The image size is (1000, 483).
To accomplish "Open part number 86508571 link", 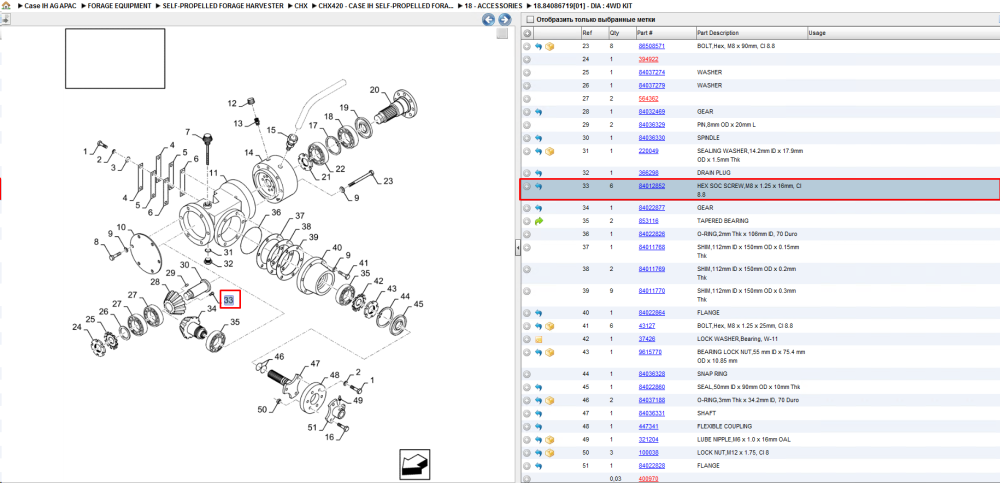I will (652, 47).
